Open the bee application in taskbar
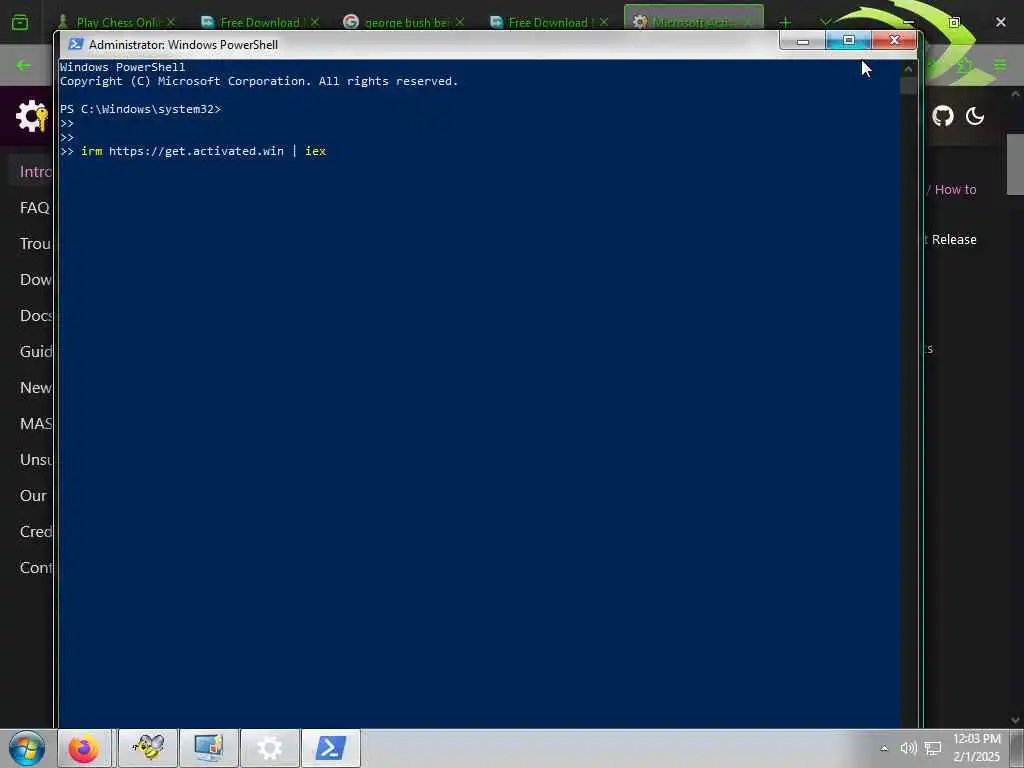This screenshot has width=1024, height=768. [148, 748]
